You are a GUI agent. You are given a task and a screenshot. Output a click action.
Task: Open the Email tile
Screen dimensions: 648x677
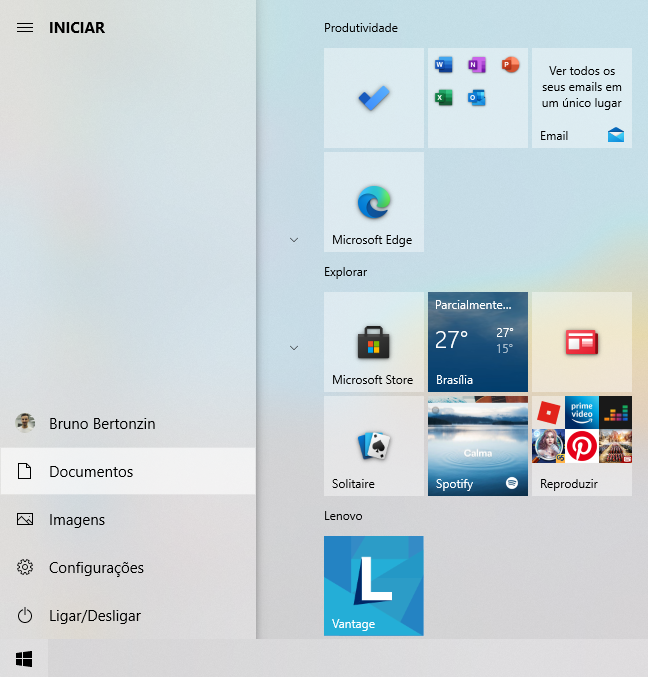582,98
